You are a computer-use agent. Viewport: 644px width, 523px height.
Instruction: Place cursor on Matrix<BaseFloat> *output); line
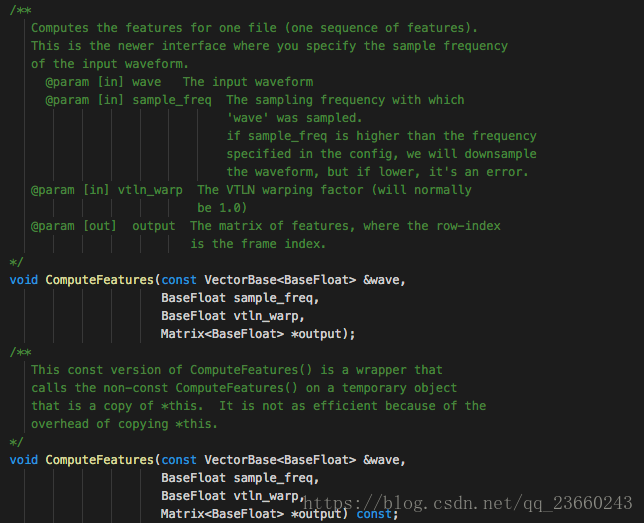(258, 334)
